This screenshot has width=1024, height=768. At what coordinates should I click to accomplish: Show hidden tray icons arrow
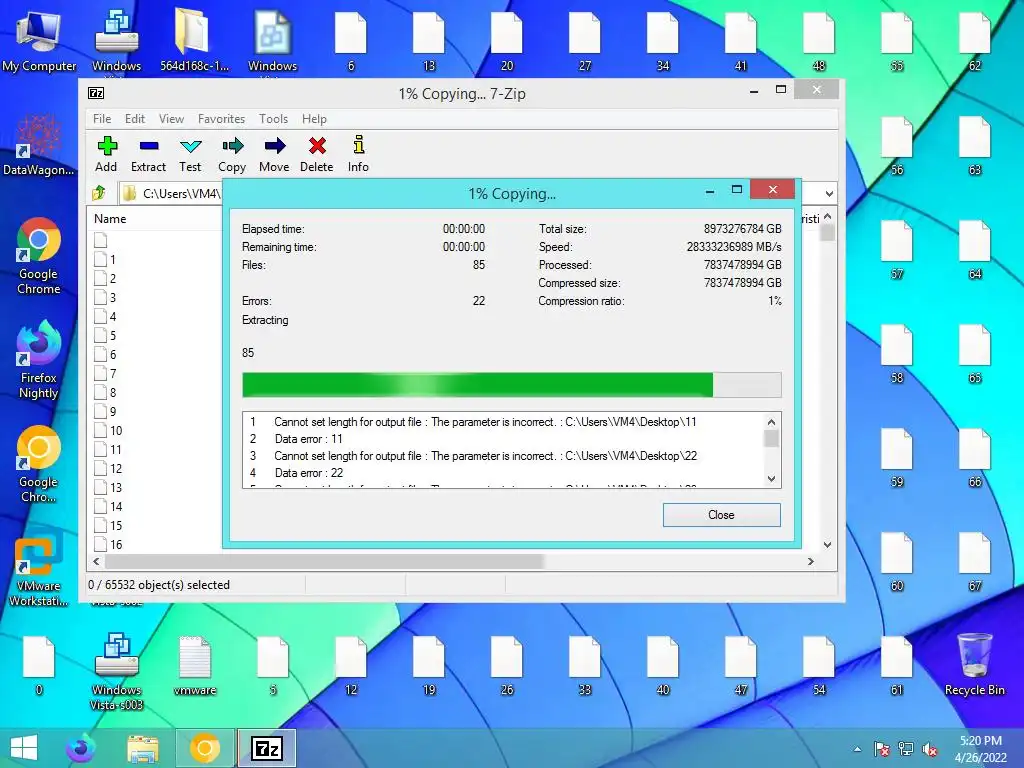[857, 750]
